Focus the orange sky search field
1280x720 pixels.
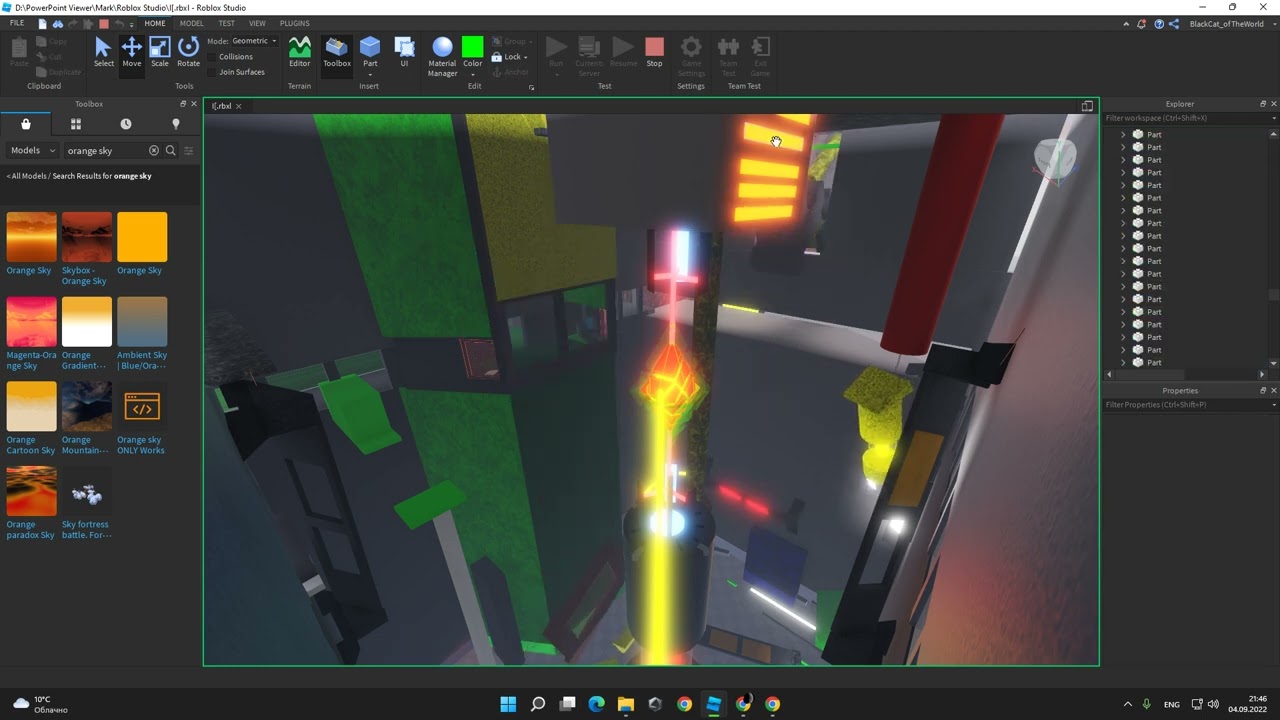pos(104,151)
